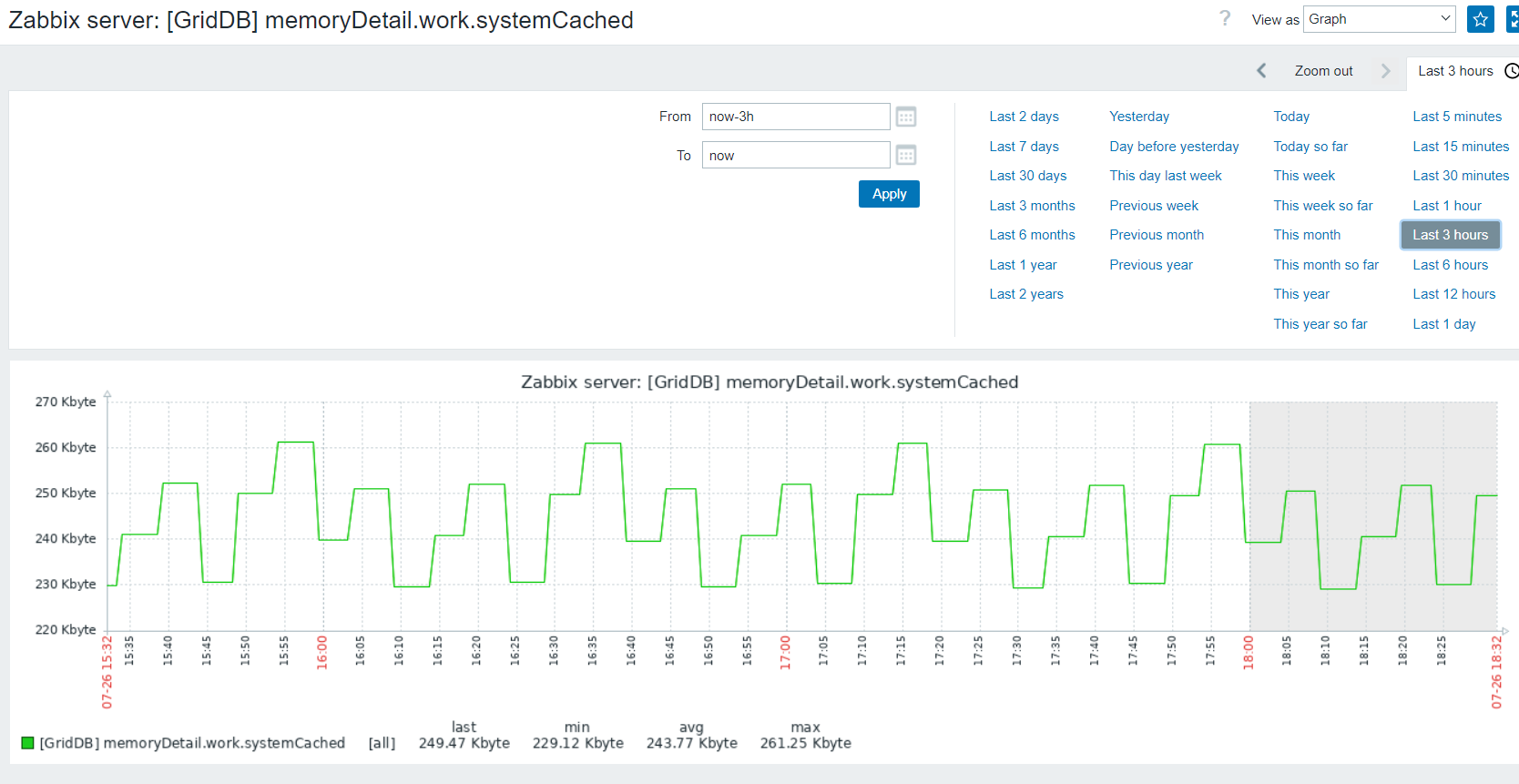This screenshot has height=784, width=1519.
Task: Click the help question mark icon
Action: point(1225,19)
